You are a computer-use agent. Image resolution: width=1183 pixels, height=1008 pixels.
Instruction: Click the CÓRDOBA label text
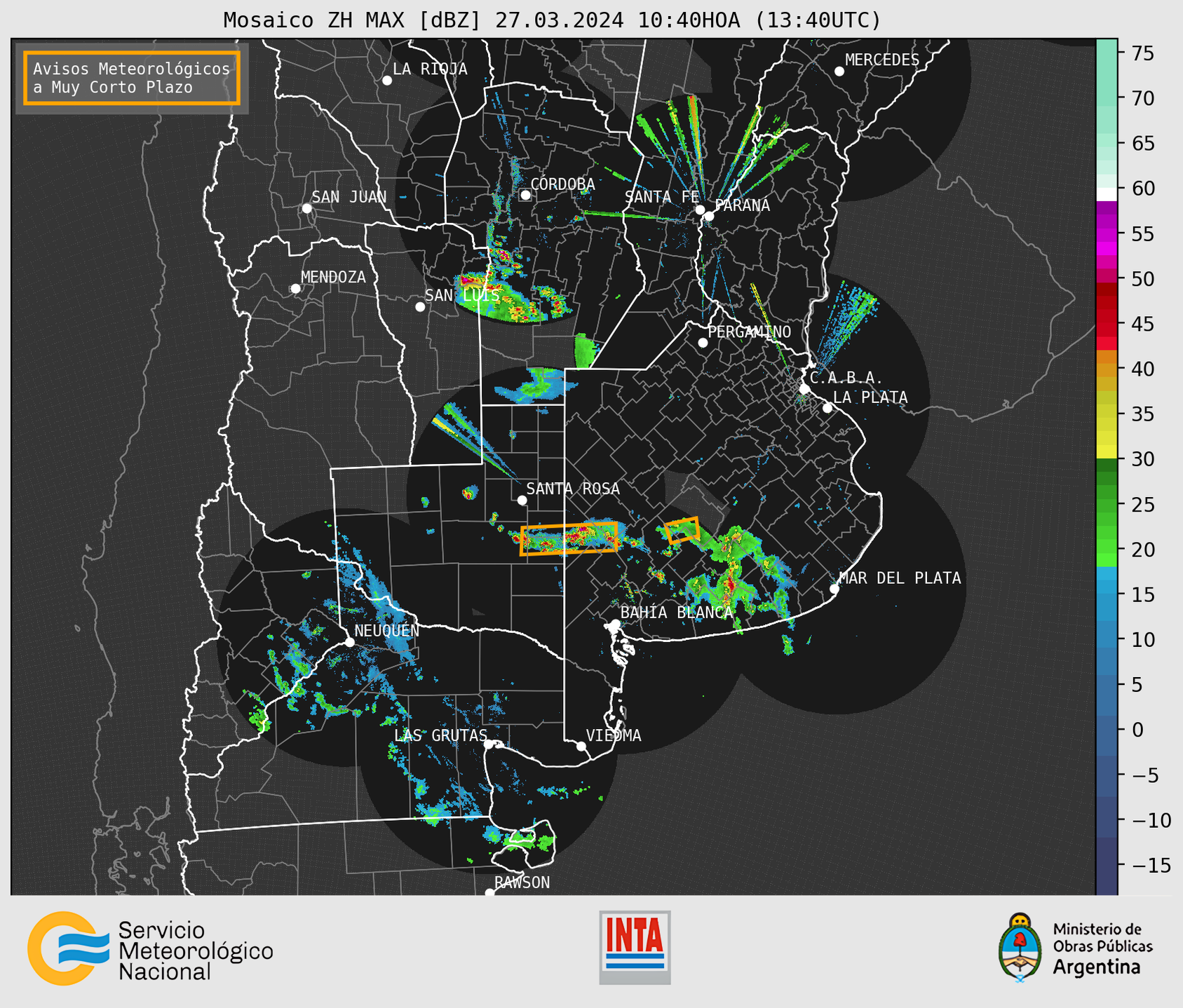coord(562,184)
